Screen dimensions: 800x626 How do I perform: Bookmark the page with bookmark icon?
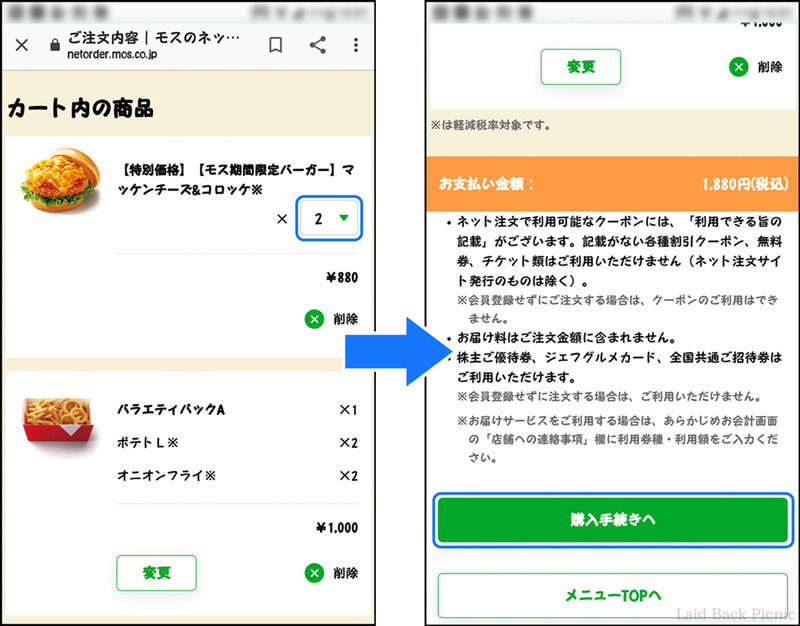coord(276,45)
